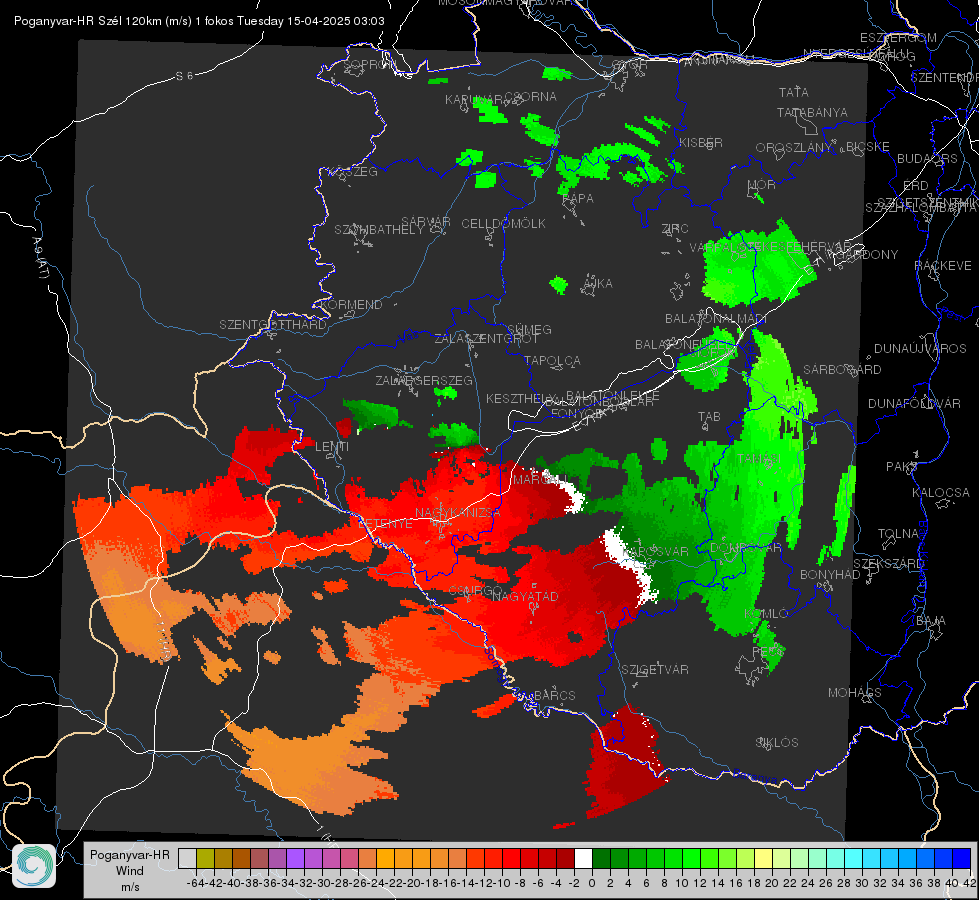The width and height of the screenshot is (979, 900).
Task: Click the BICSKE city label
Action: pos(868,147)
